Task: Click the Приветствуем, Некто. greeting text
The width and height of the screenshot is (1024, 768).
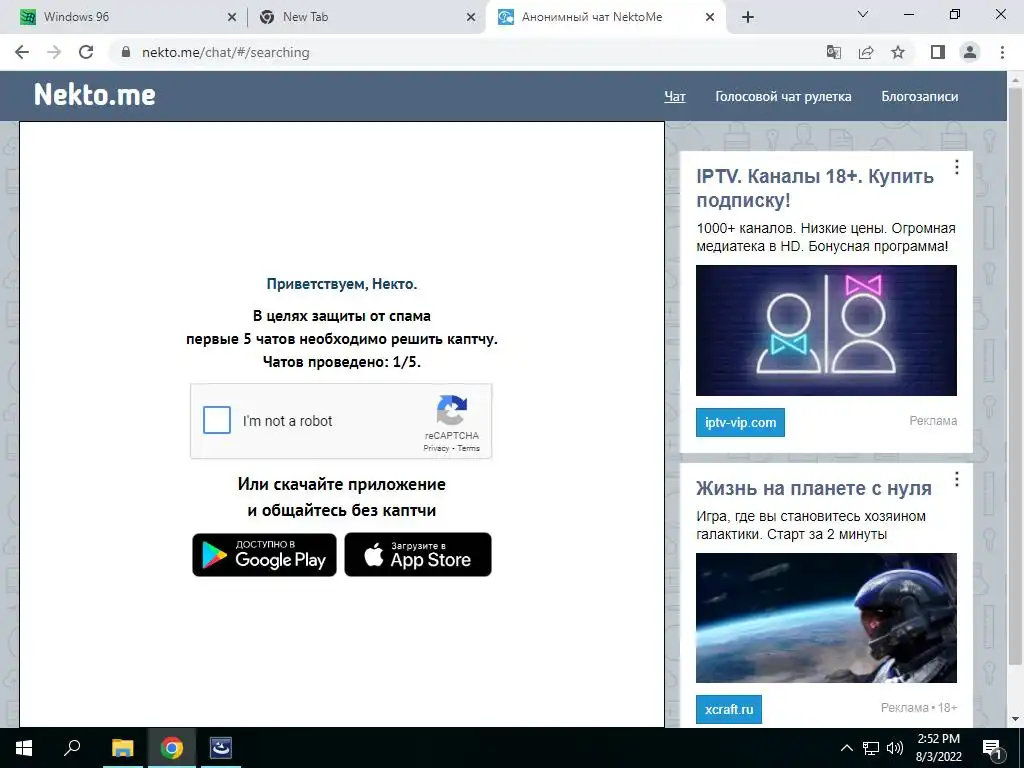Action: [342, 284]
